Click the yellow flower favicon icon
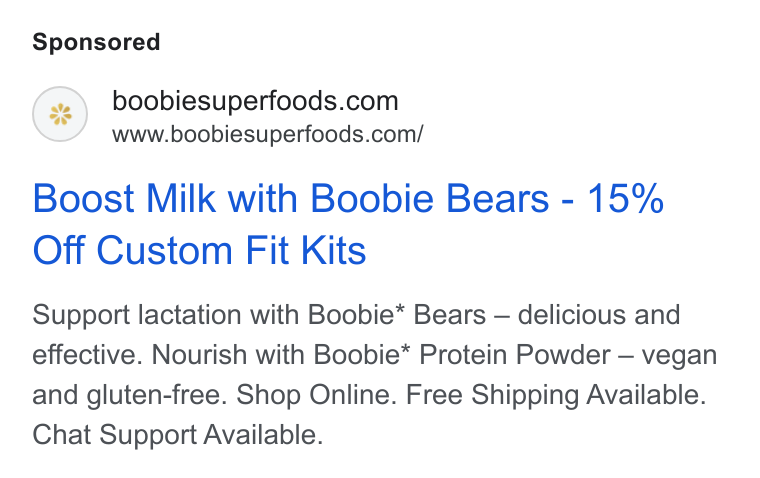 click(x=60, y=114)
